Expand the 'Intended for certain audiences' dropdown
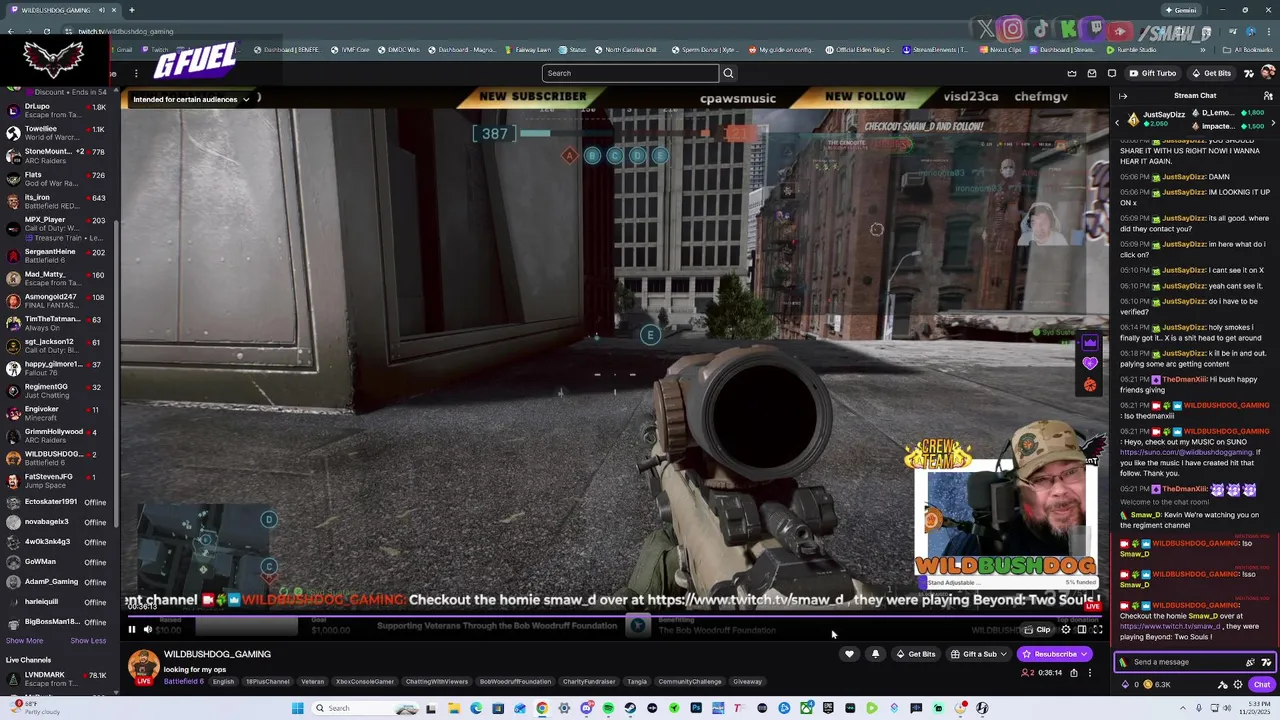The width and height of the screenshot is (1280, 720). tap(191, 99)
